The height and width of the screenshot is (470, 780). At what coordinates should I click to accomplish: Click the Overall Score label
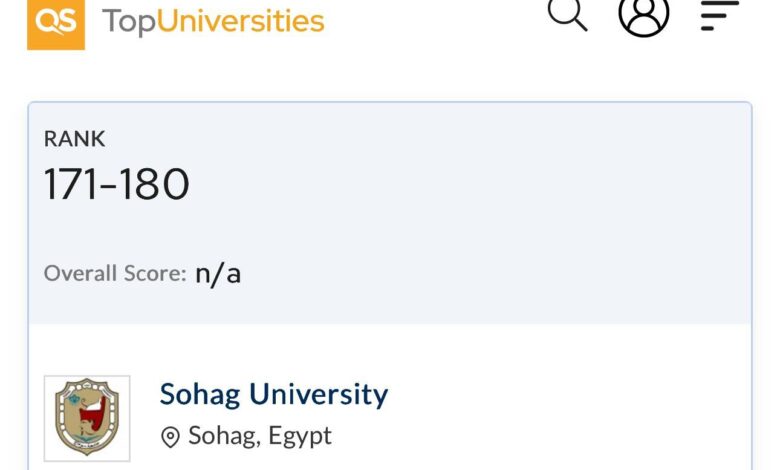tap(115, 273)
